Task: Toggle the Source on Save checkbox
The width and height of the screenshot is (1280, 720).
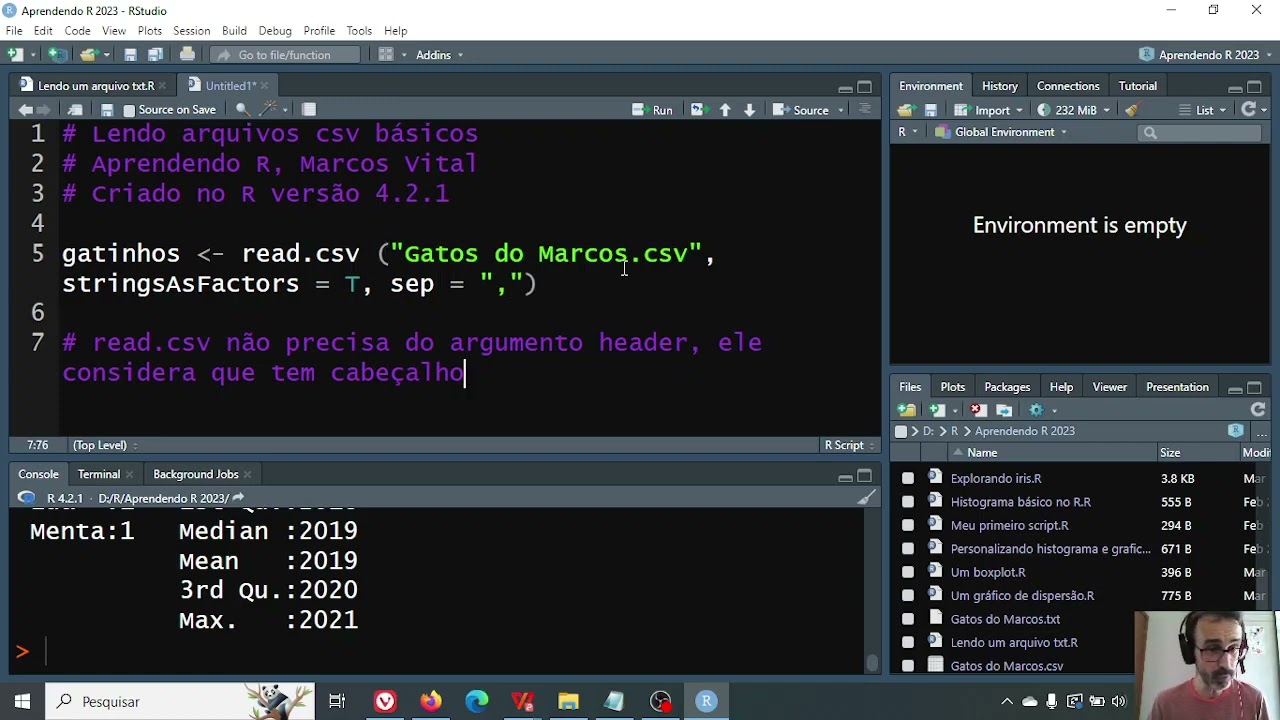Action: tap(129, 110)
